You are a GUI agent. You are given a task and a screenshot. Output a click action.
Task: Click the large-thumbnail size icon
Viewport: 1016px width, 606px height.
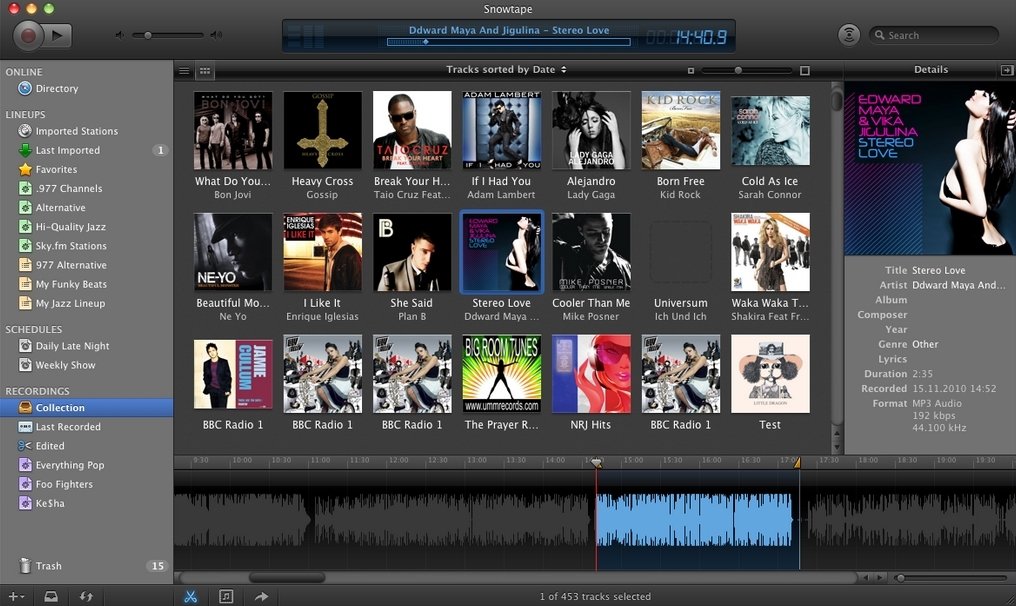(805, 71)
